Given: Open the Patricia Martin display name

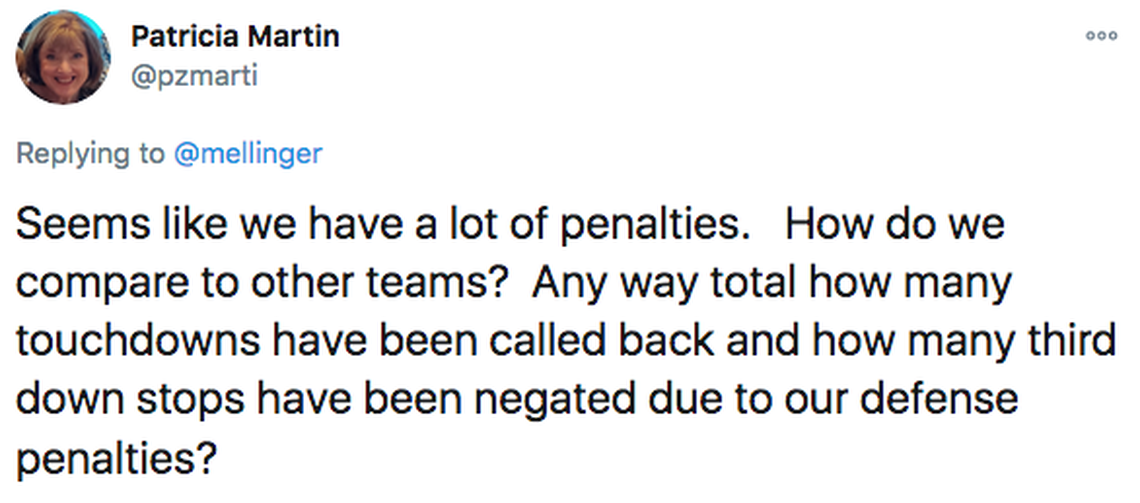Looking at the screenshot, I should pyautogui.click(x=235, y=37).
